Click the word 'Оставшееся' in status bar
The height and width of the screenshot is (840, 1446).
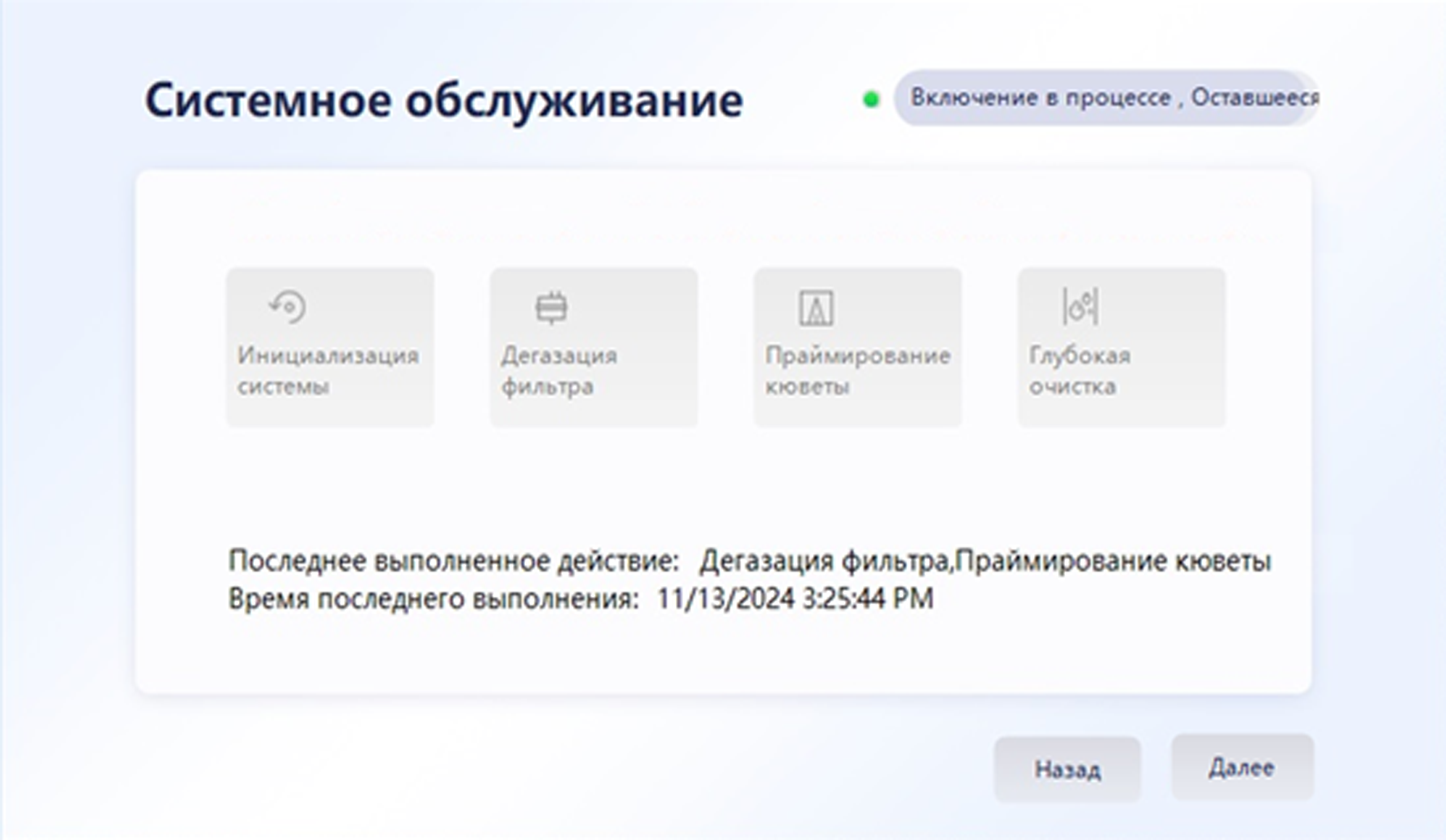pyautogui.click(x=1254, y=98)
